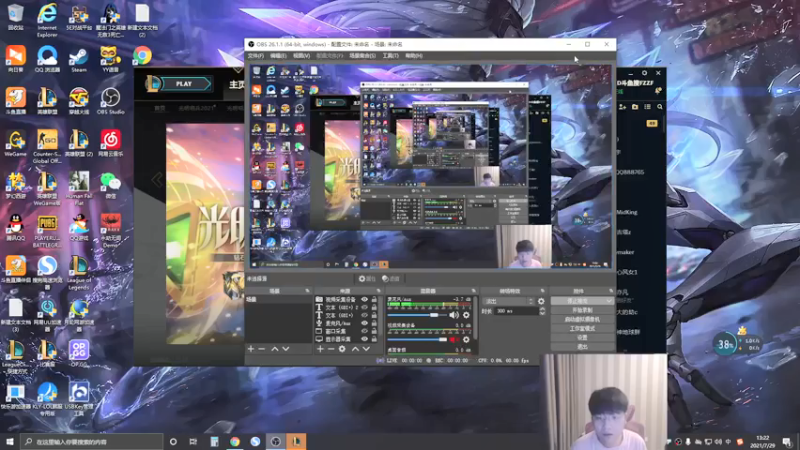Screen dimensions: 800x450
Task: Click 退出 button in OBS controls
Action: [582, 347]
